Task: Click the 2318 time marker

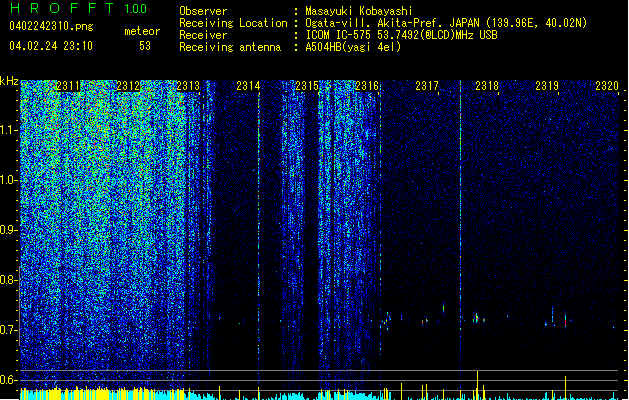Action: tap(487, 86)
